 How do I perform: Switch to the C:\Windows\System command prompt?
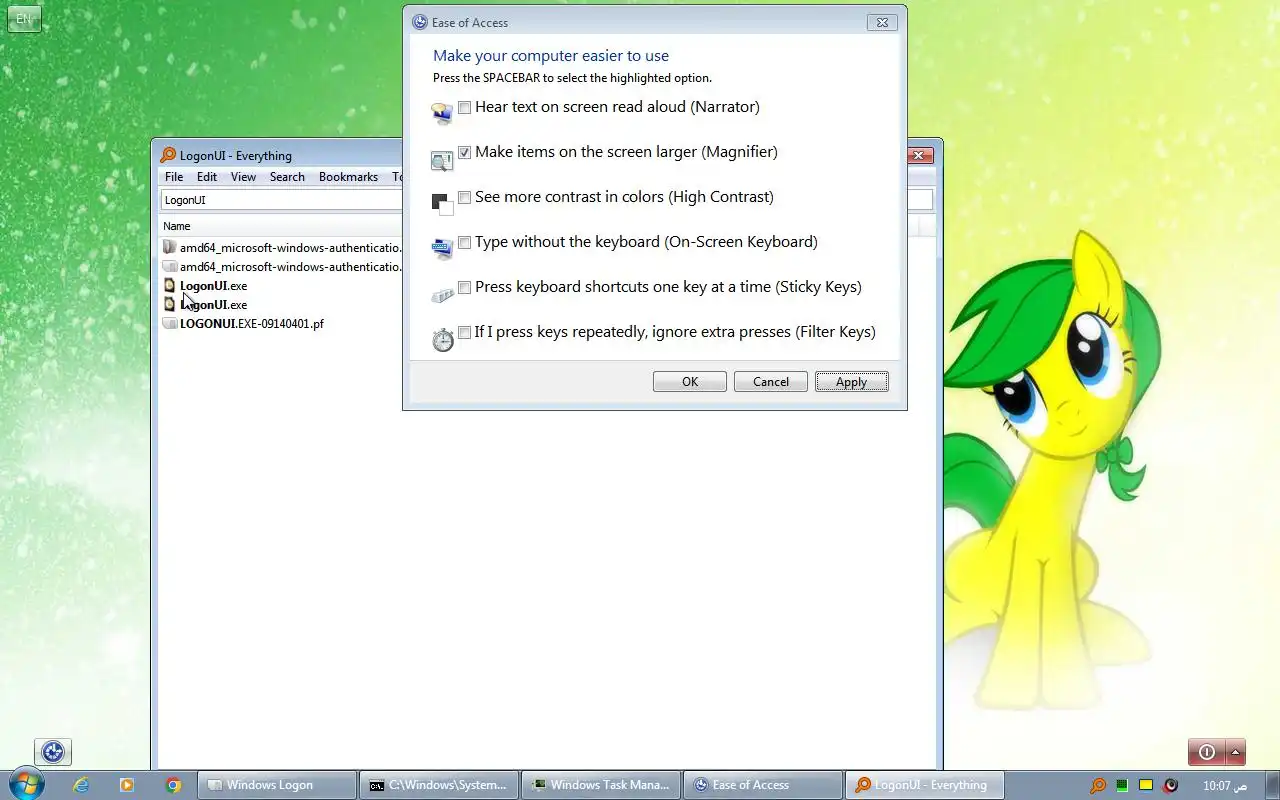pyautogui.click(x=439, y=785)
